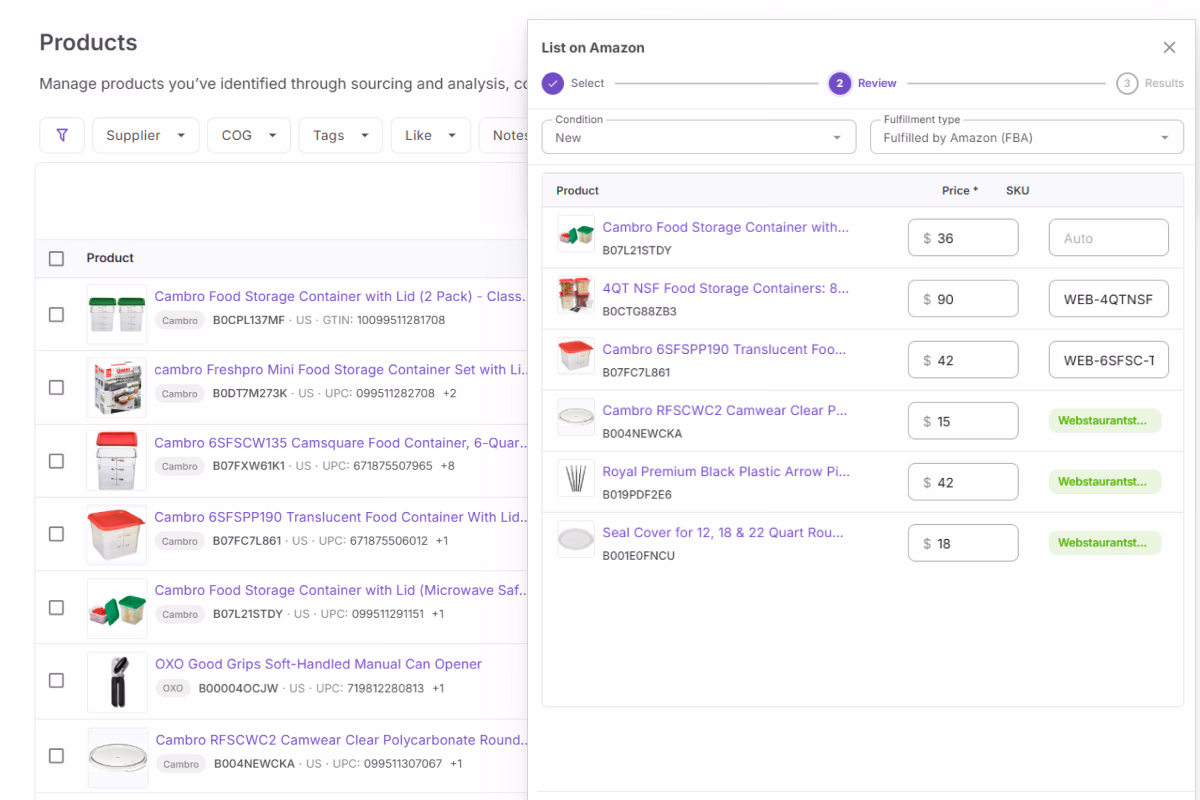Click the Price column header

[x=959, y=190]
